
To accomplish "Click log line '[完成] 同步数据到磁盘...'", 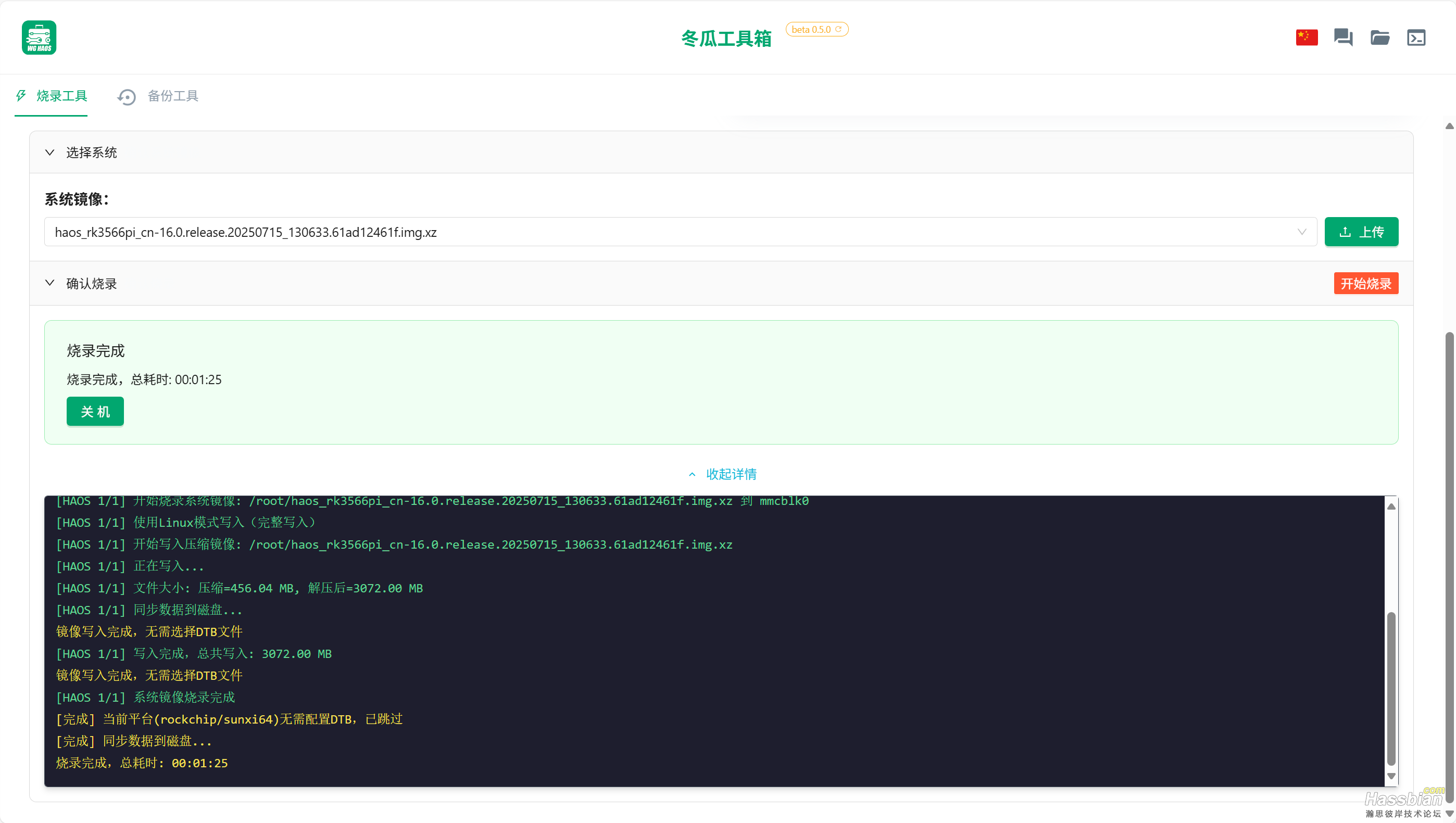I will click(x=133, y=741).
